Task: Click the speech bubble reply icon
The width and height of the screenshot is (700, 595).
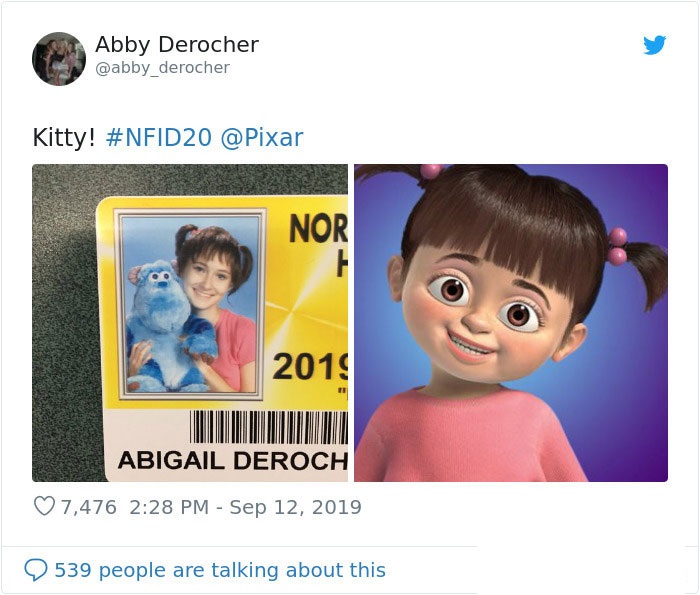Action: point(36,570)
